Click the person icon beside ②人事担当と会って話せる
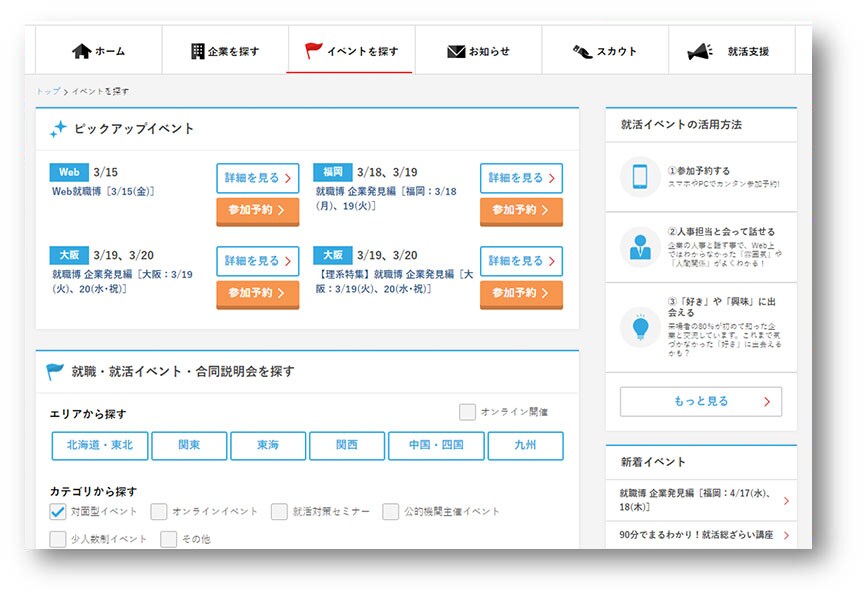 click(640, 246)
